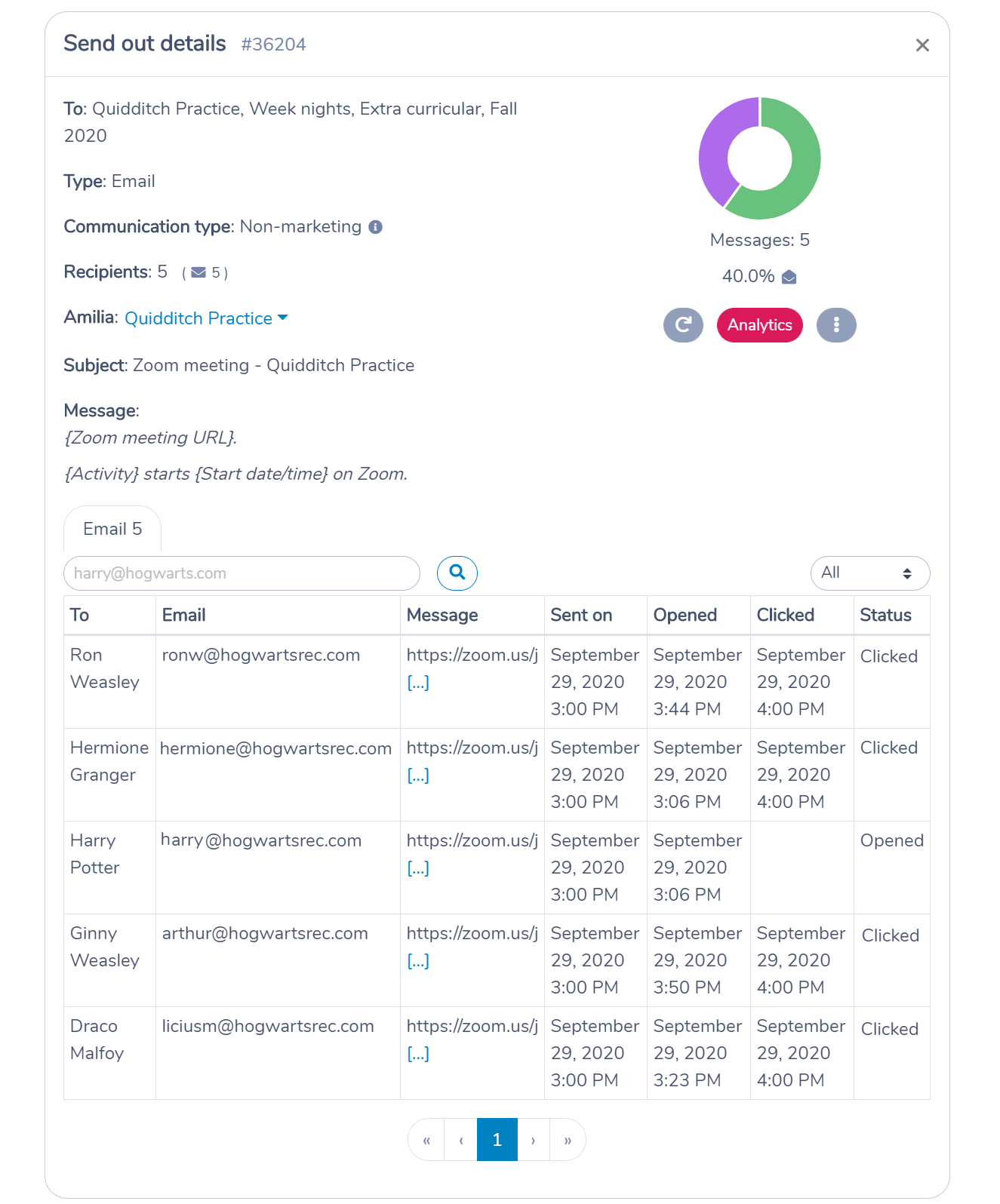Open the Analytics button
The height and width of the screenshot is (1204, 1000).
coord(760,325)
